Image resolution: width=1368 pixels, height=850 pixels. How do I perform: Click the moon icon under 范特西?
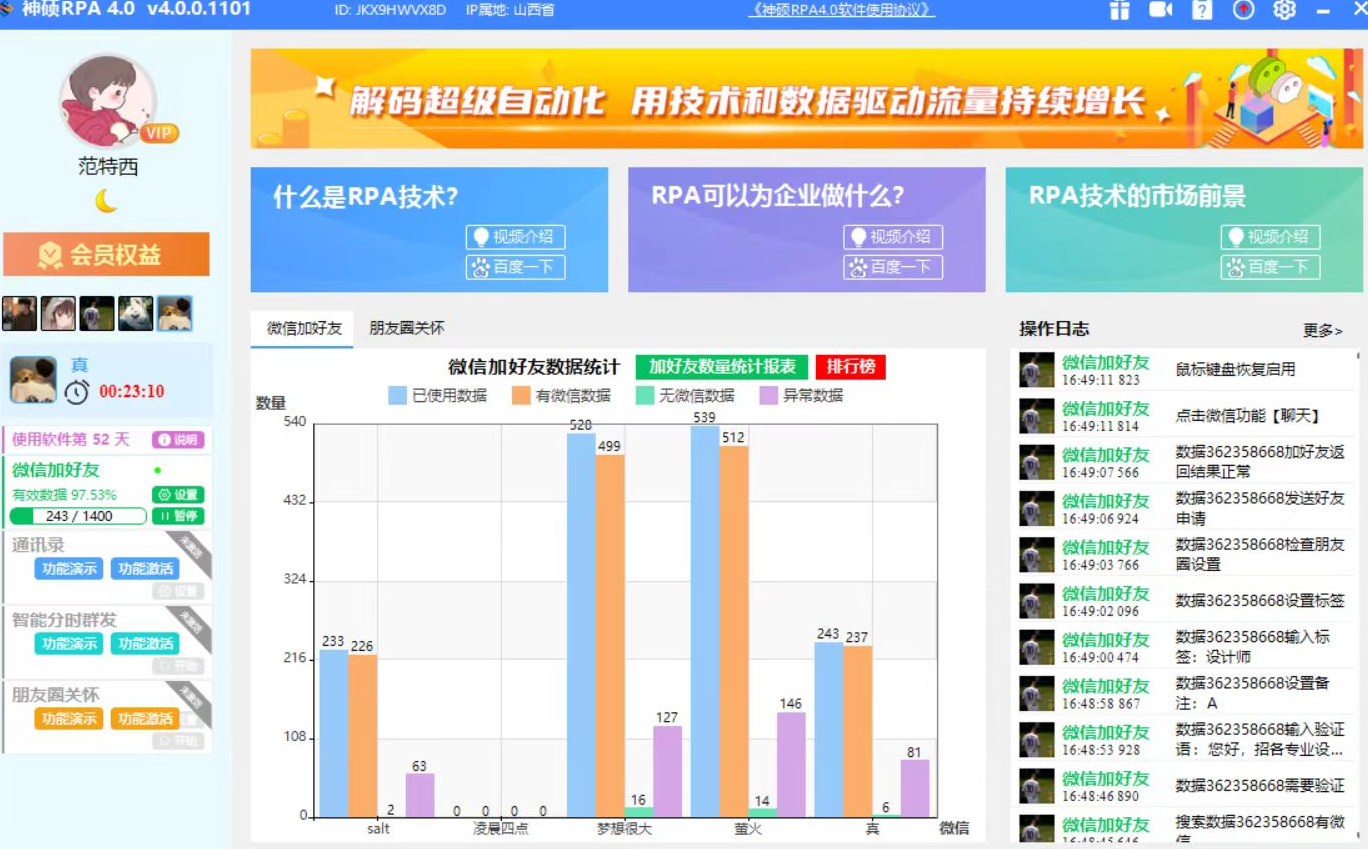tap(106, 202)
